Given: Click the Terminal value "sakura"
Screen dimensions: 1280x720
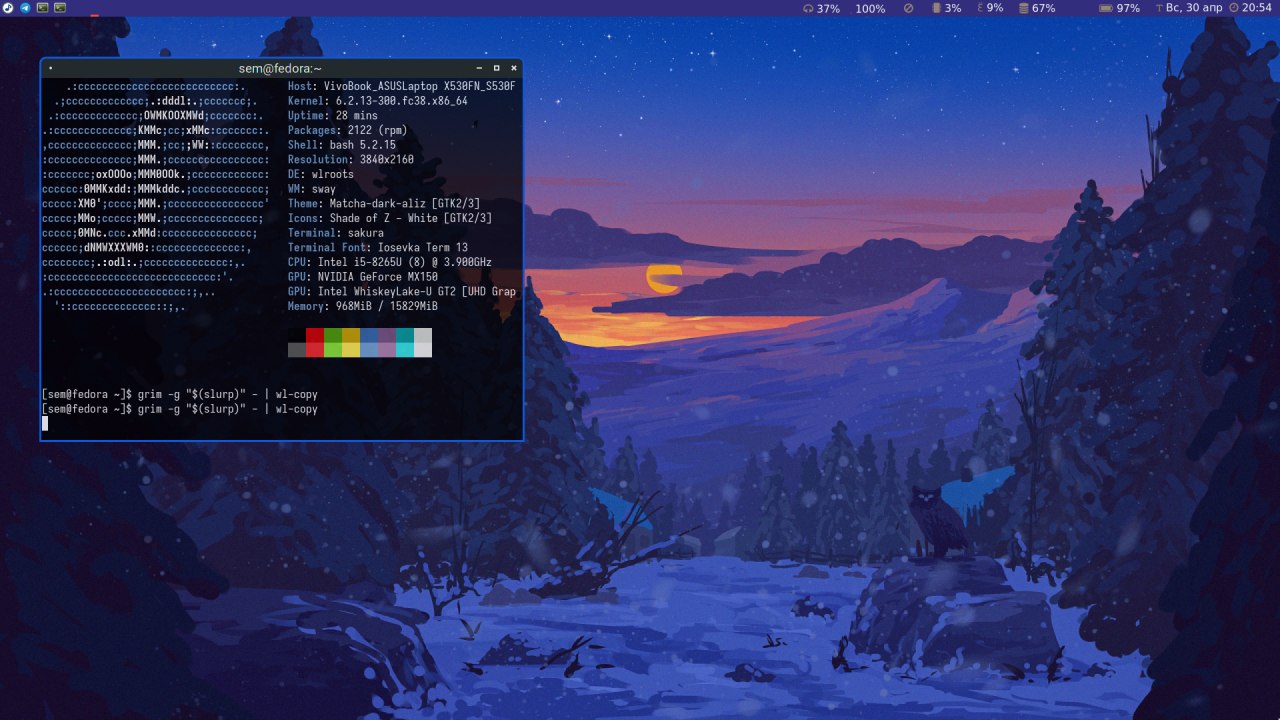Looking at the screenshot, I should pyautogui.click(x=365, y=233).
